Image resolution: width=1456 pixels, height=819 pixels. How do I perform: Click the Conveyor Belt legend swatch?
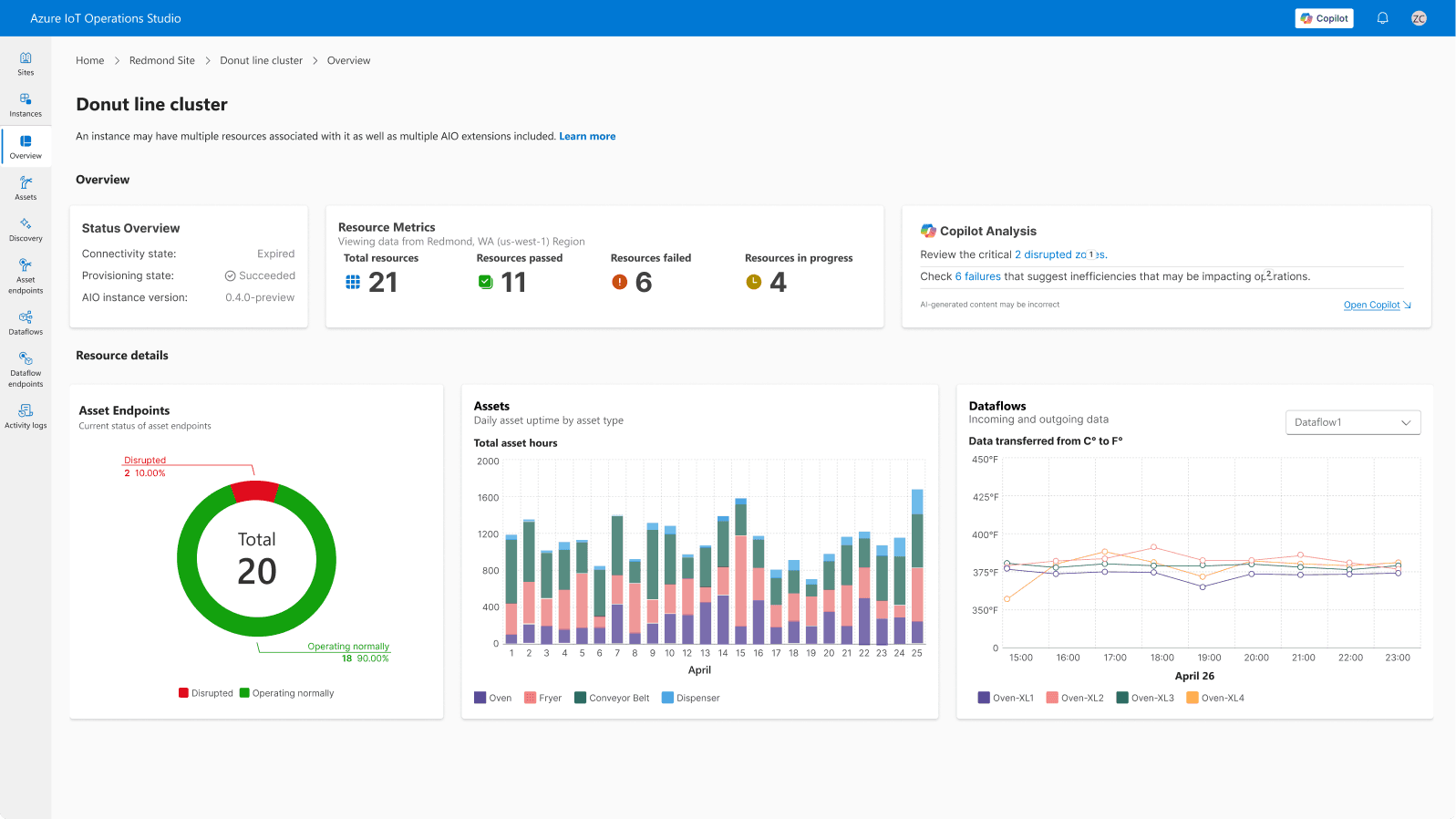click(580, 698)
